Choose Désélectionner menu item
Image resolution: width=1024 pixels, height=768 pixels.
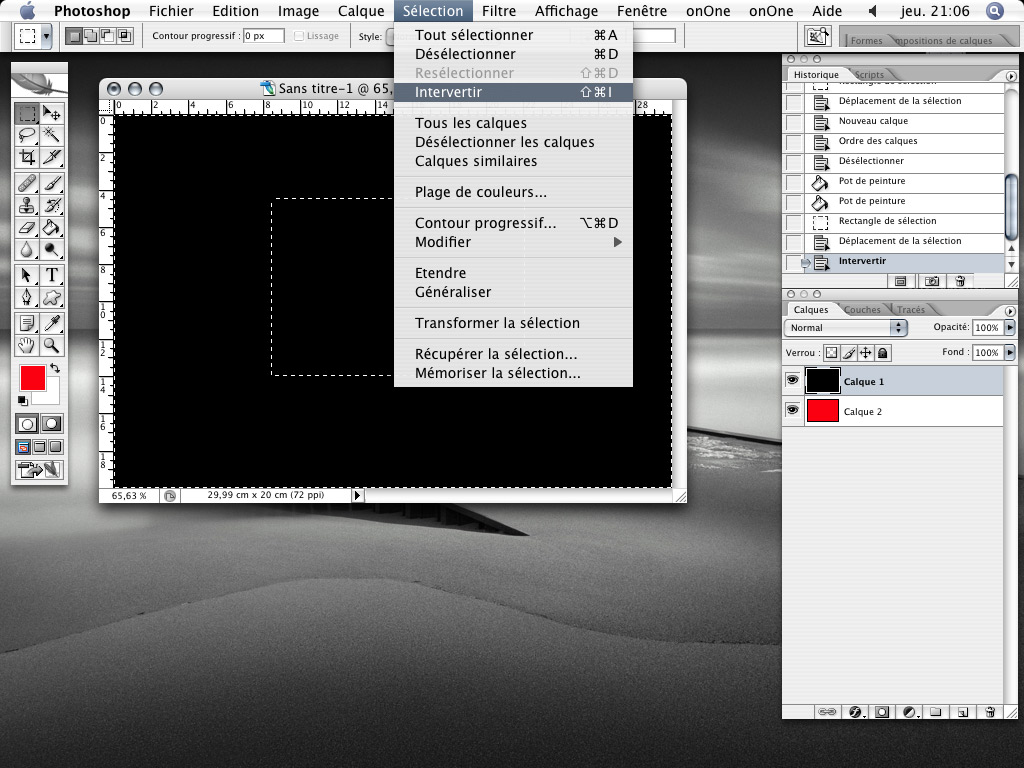pos(513,54)
